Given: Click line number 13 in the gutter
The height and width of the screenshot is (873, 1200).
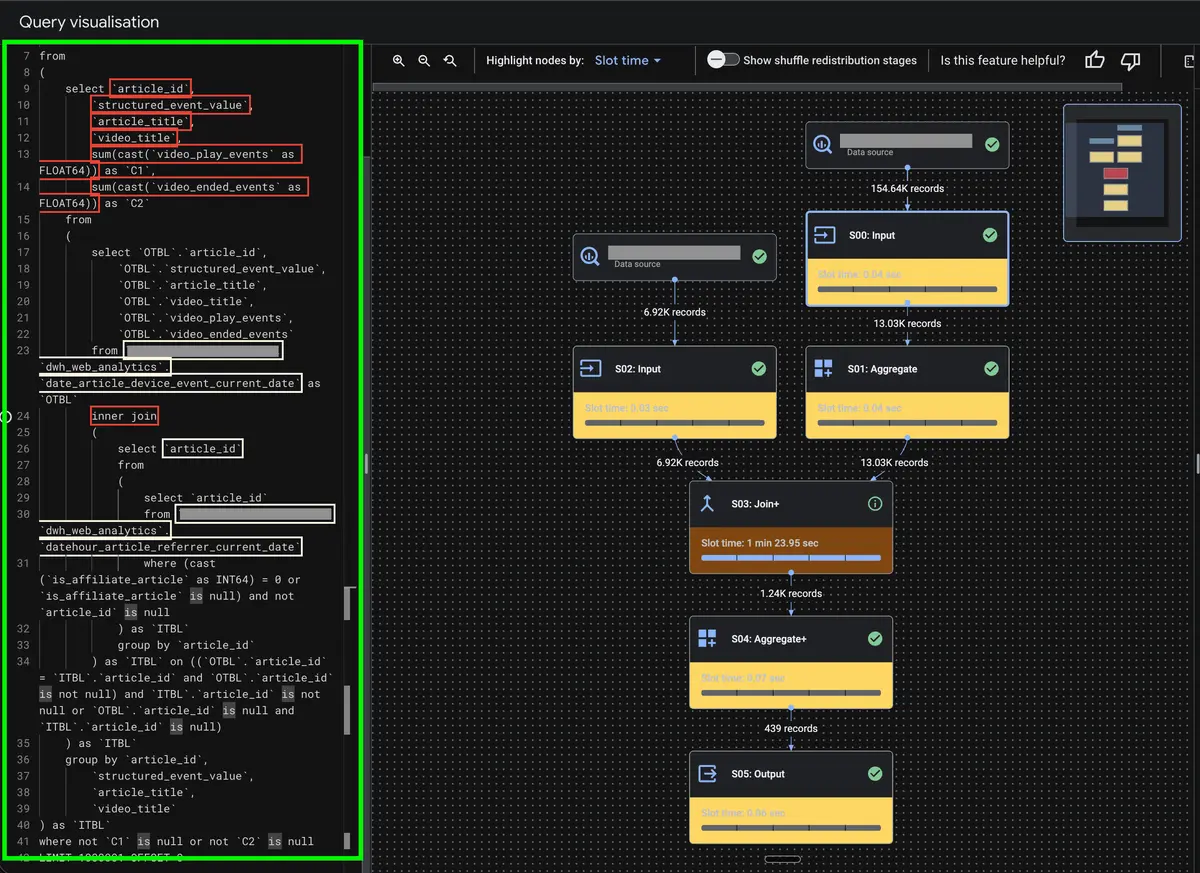Looking at the screenshot, I should pos(24,154).
